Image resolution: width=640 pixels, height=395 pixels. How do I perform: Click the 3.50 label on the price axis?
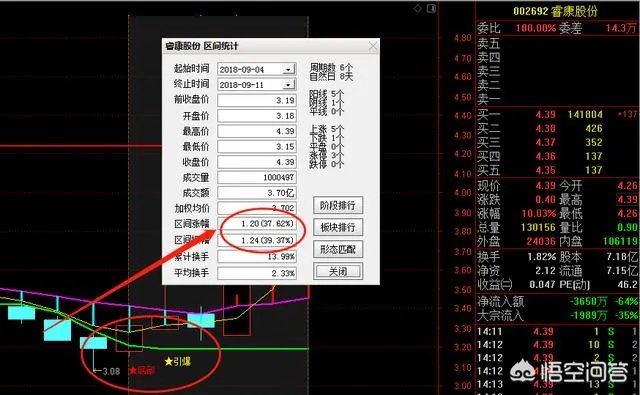coord(462,290)
